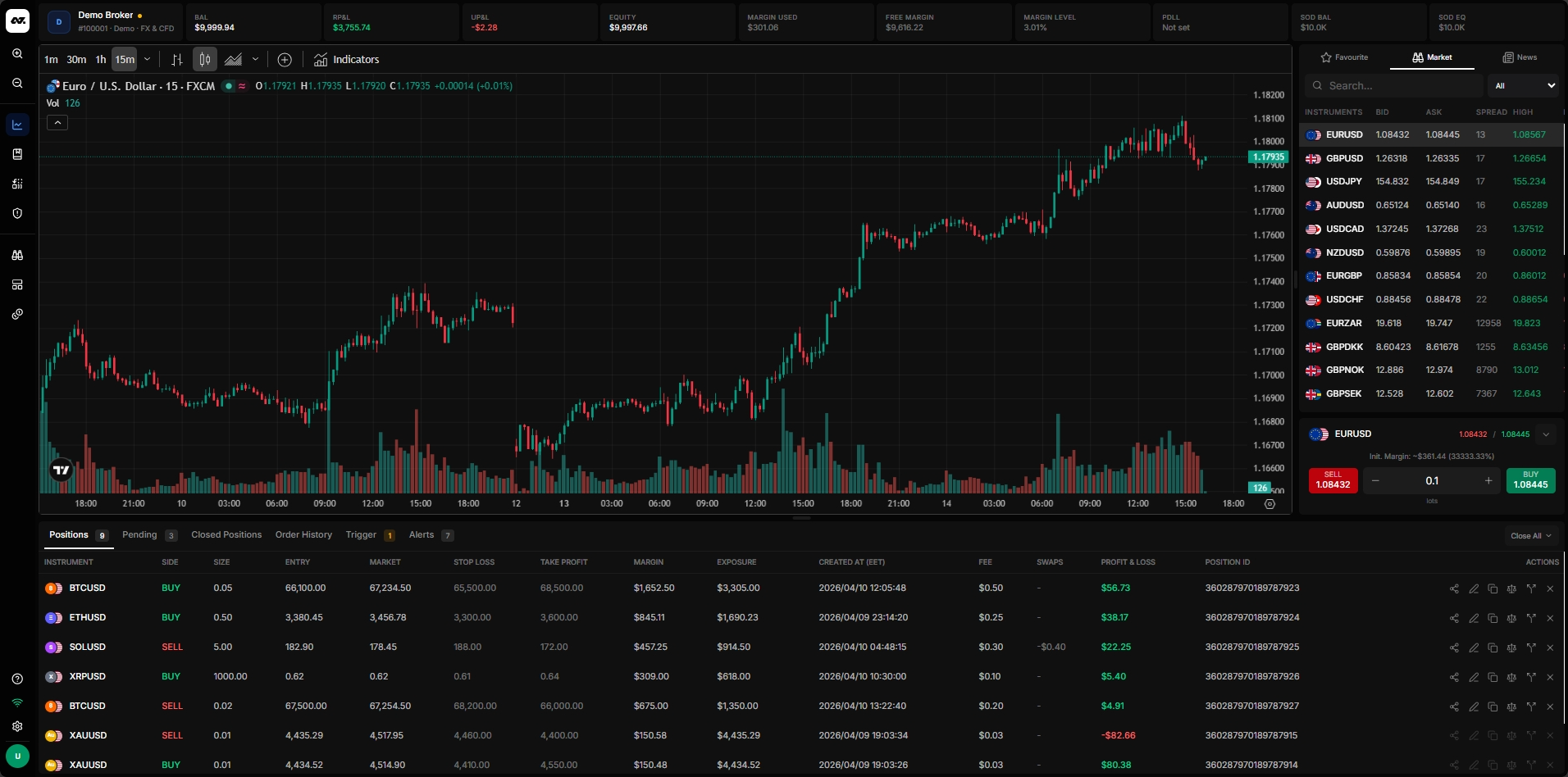The image size is (1568, 777).
Task: Open the shield alert icon in sidebar
Action: [17, 213]
